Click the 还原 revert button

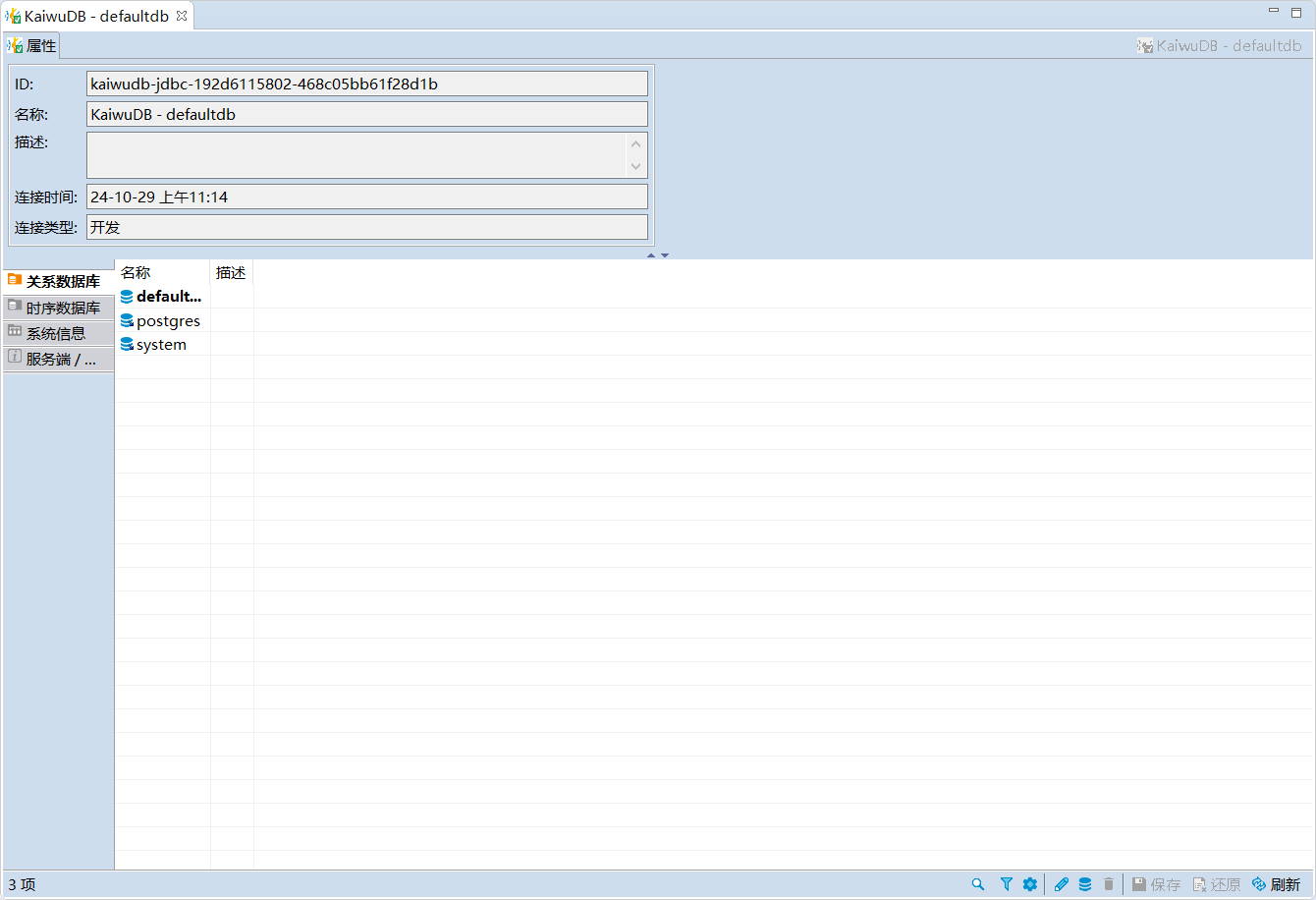click(1216, 884)
